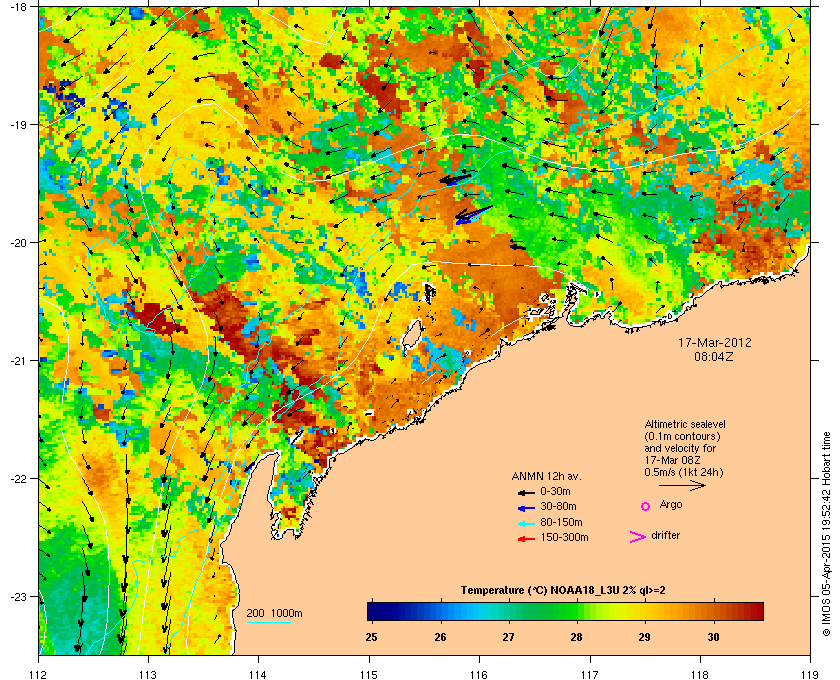Click the '17-Mar-2012' date label

(715, 342)
